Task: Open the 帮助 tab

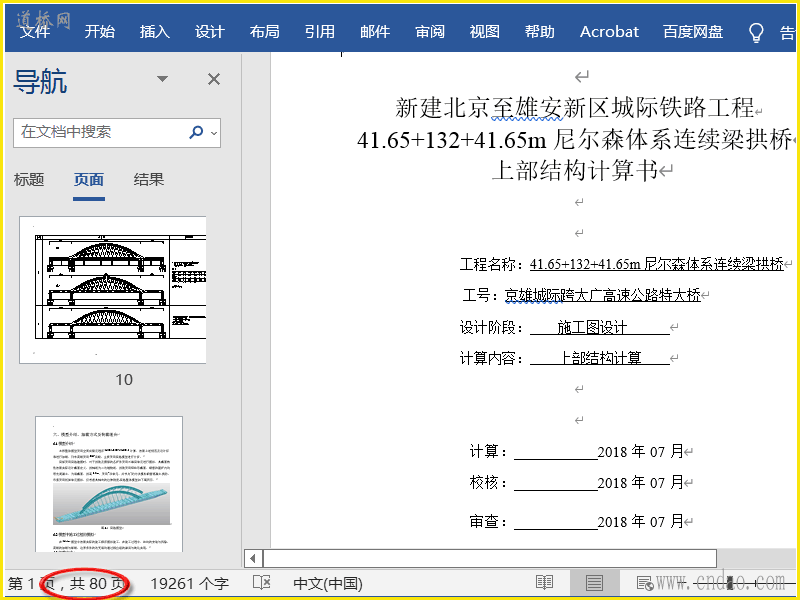Action: pyautogui.click(x=539, y=32)
